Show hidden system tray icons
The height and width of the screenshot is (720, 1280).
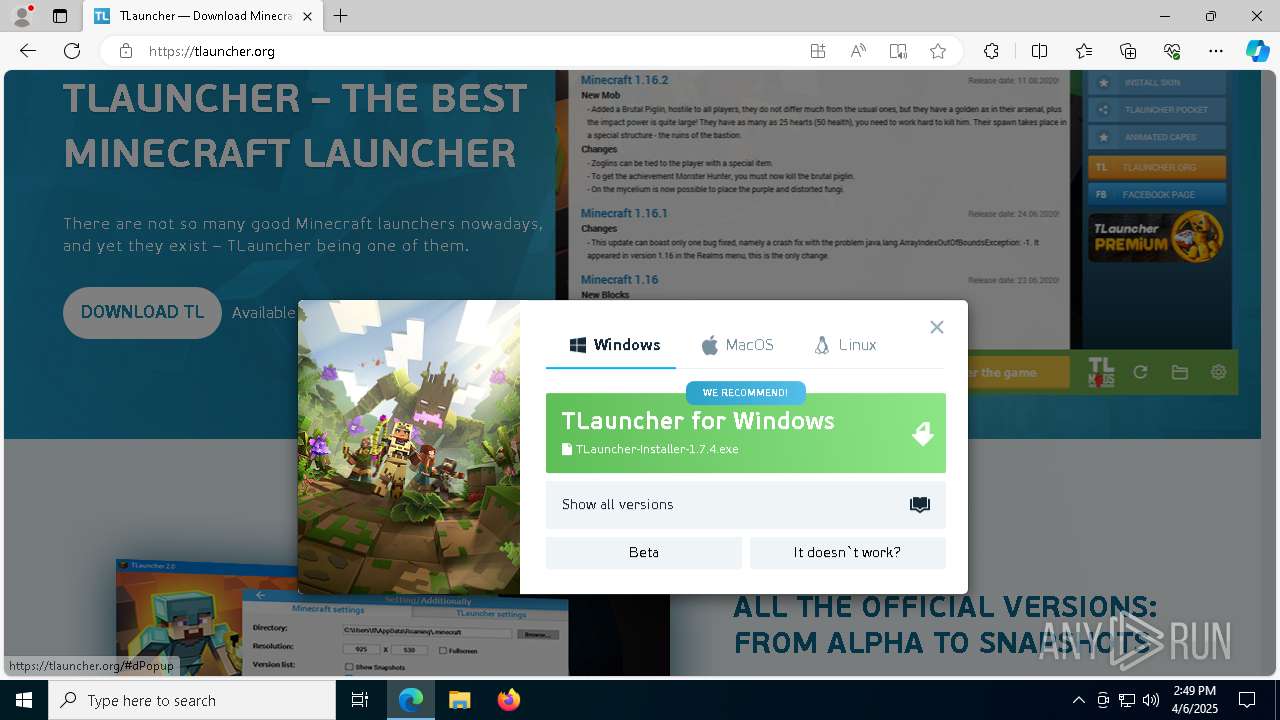coord(1078,700)
